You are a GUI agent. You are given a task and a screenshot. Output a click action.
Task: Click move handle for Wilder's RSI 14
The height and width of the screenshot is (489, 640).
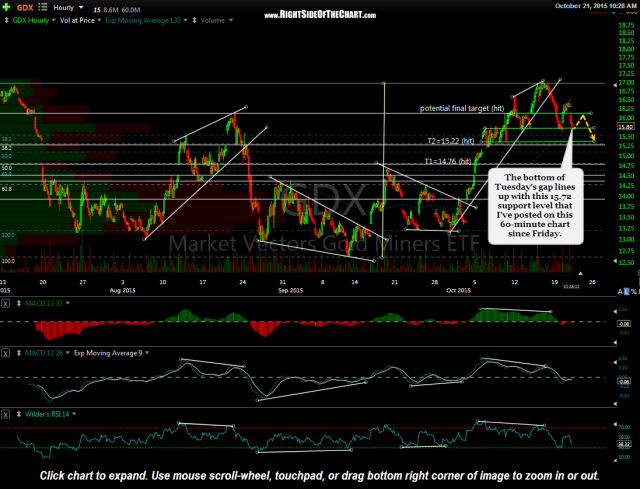pyautogui.click(x=19, y=414)
